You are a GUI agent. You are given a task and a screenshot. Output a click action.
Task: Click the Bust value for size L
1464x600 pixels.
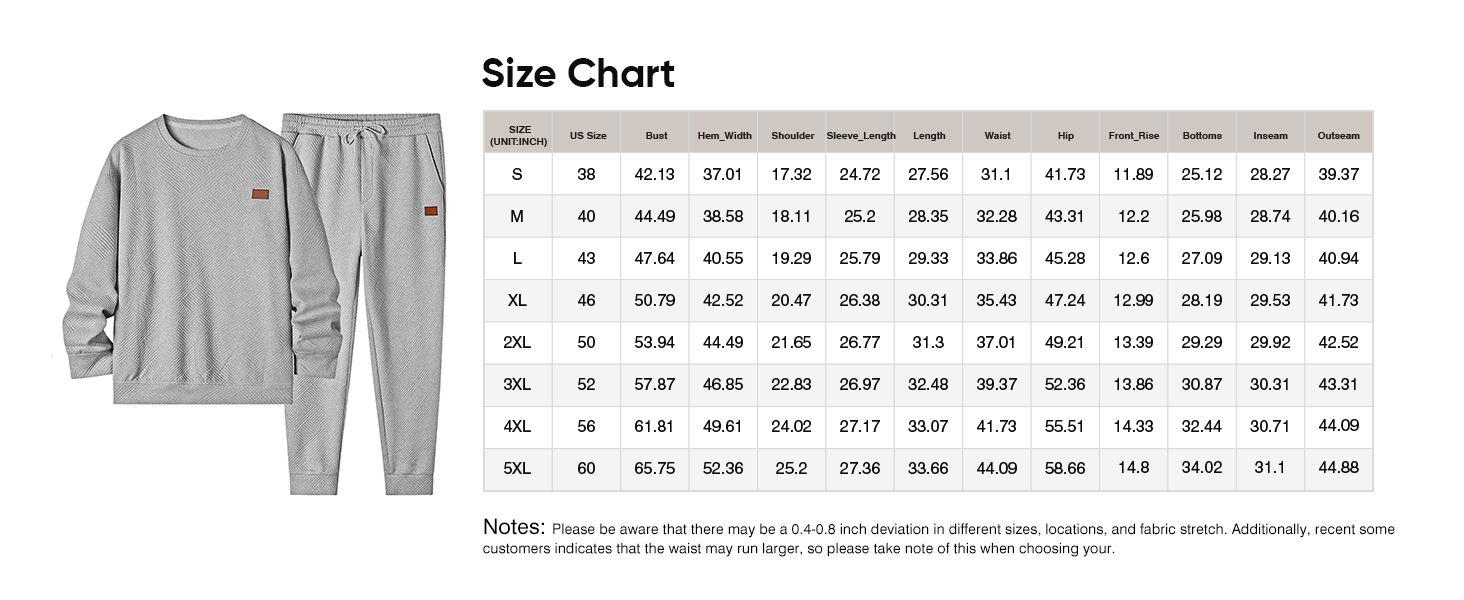pyautogui.click(x=655, y=258)
